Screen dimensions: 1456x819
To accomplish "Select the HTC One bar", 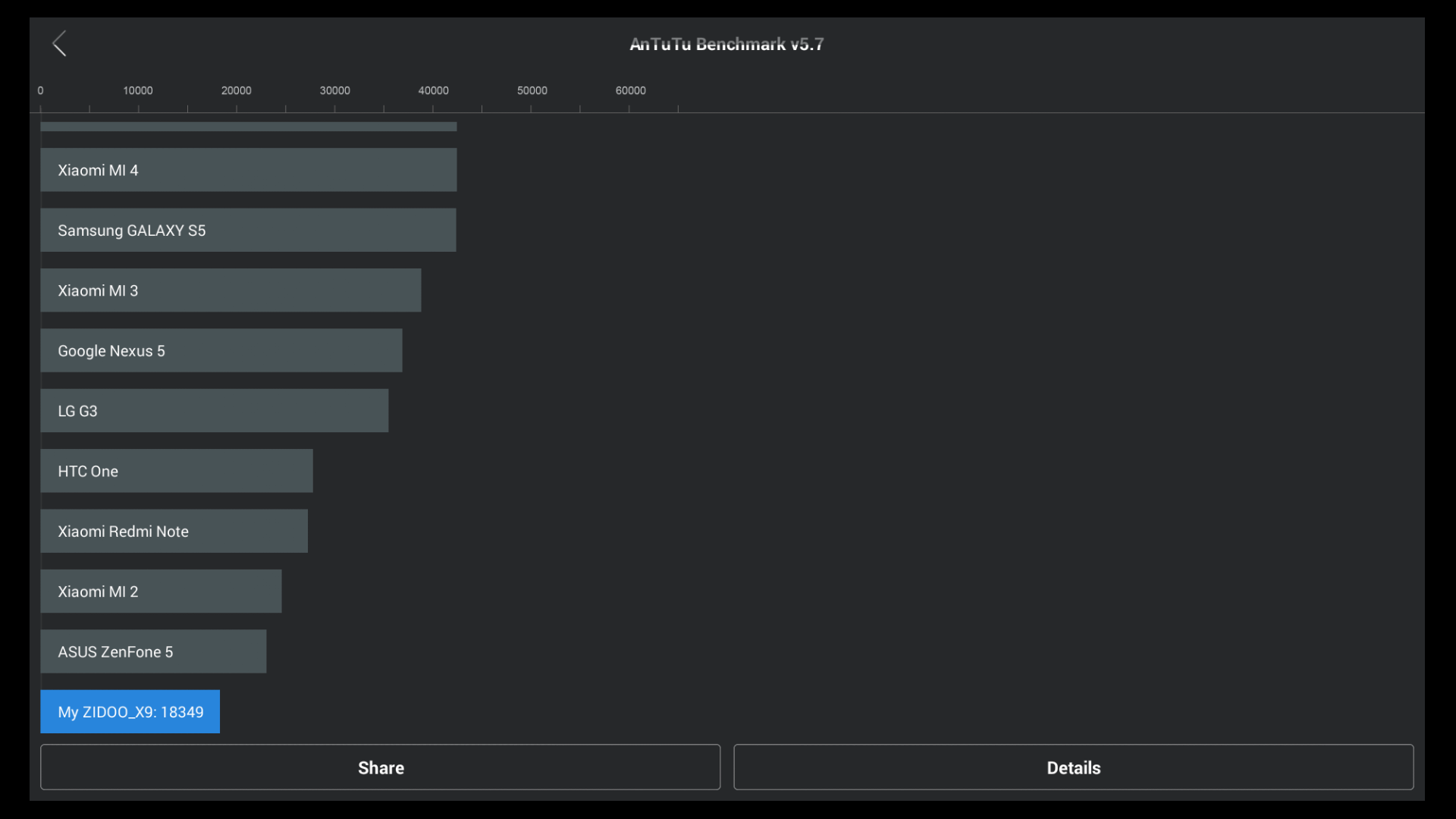I will tap(177, 471).
